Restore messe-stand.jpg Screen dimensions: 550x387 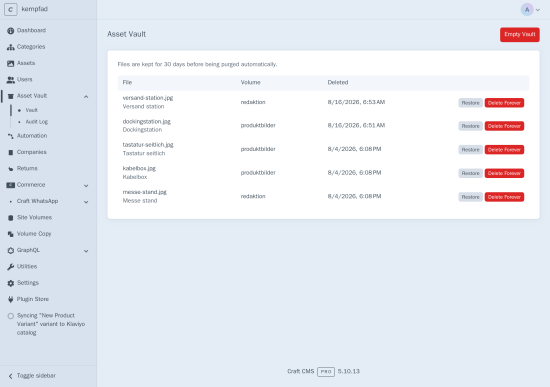tap(470, 197)
